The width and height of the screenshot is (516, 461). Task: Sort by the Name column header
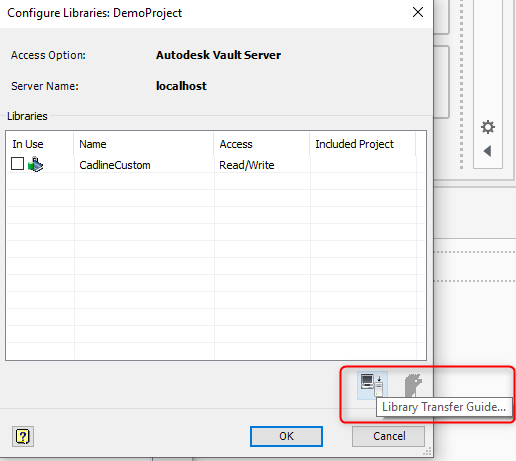(143, 144)
